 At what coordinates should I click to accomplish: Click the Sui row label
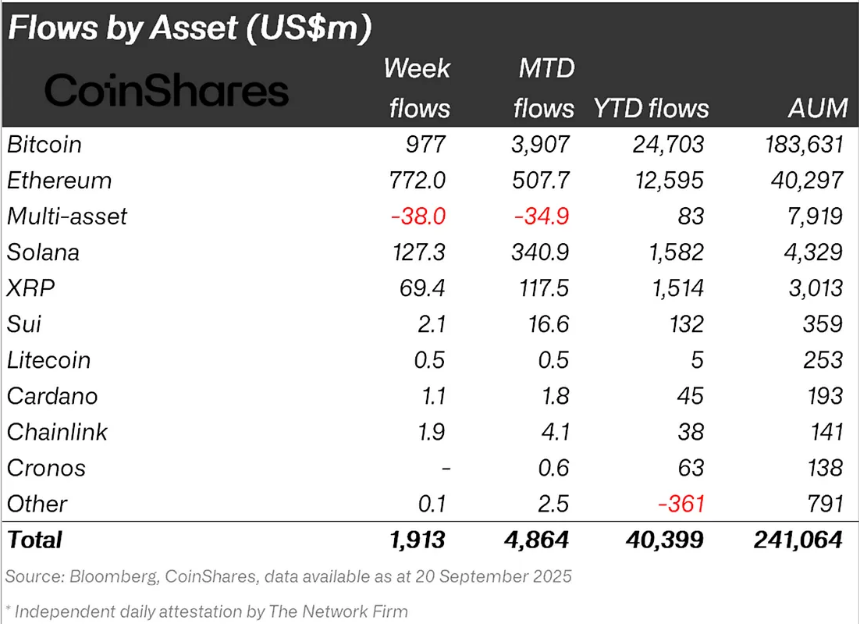coord(24,324)
